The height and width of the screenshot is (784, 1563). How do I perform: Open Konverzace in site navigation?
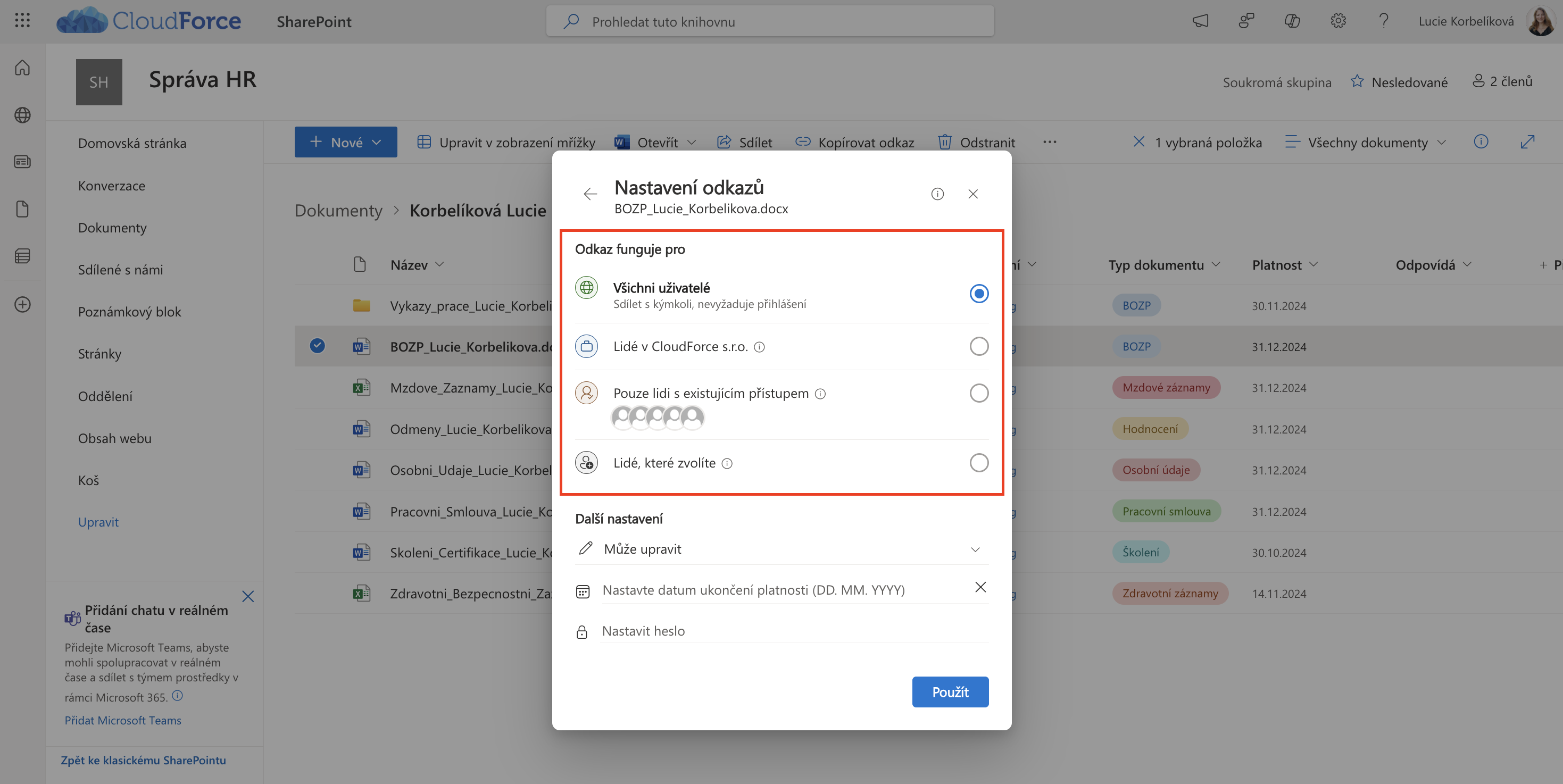pos(112,186)
